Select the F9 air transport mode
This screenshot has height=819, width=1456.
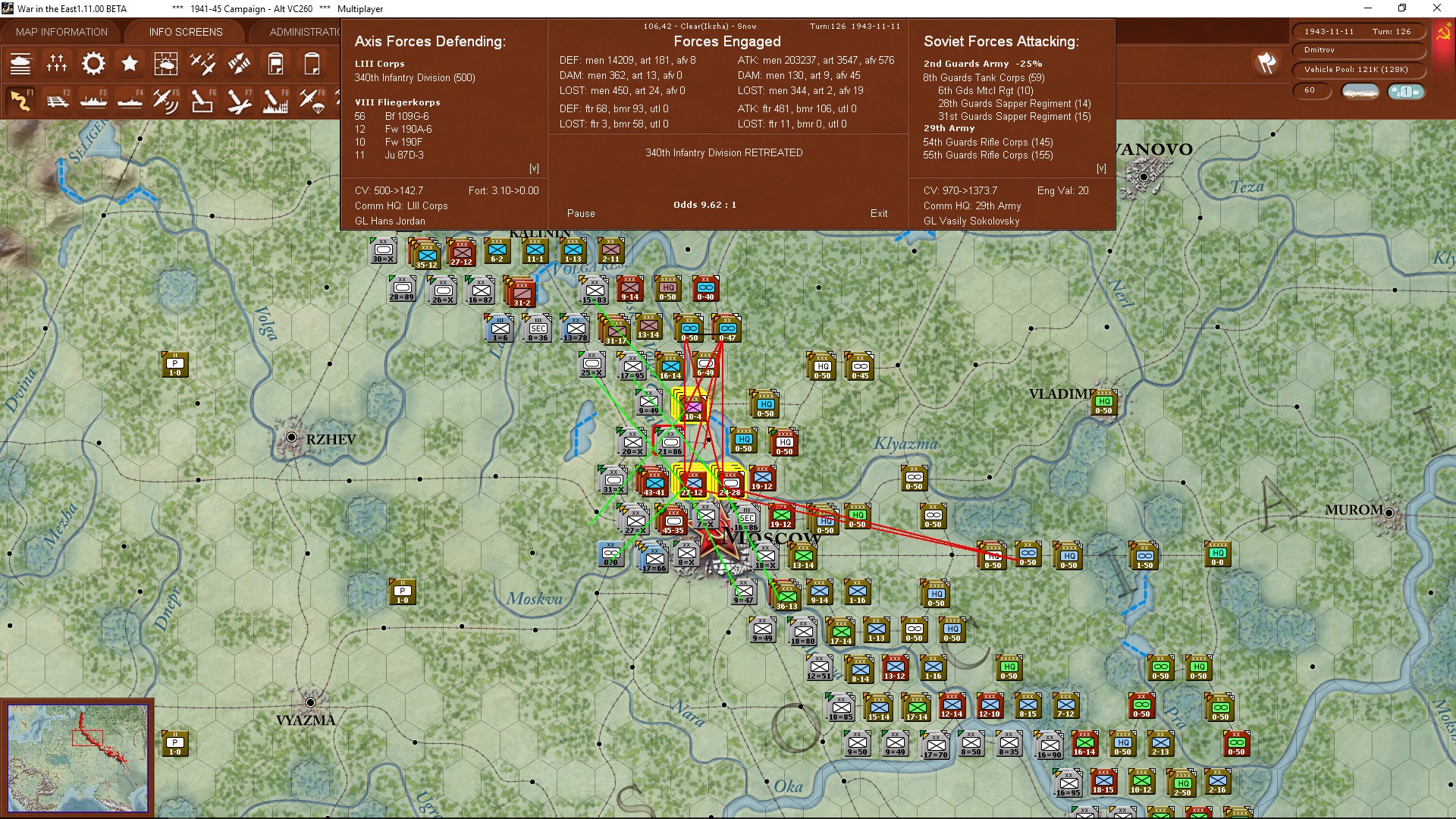pyautogui.click(x=312, y=101)
